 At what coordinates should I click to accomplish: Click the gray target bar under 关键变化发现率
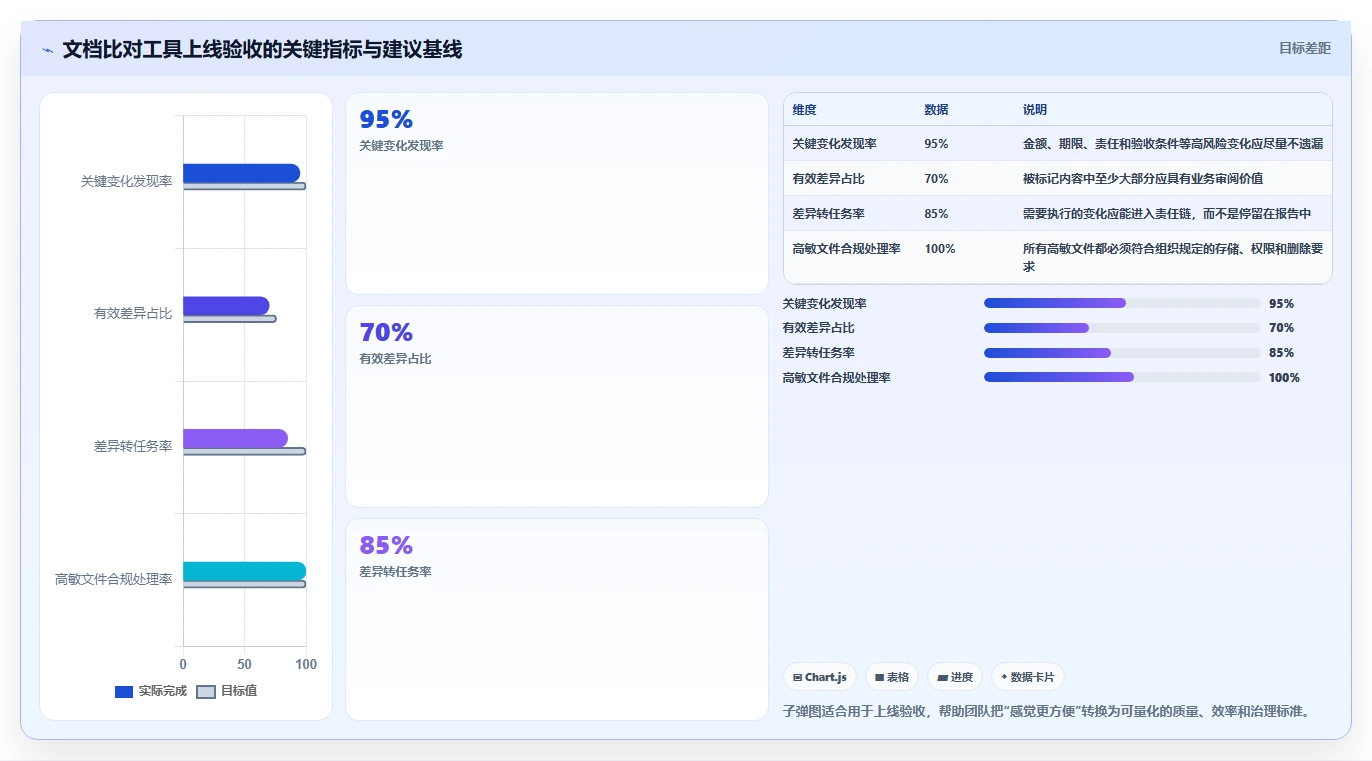(244, 186)
